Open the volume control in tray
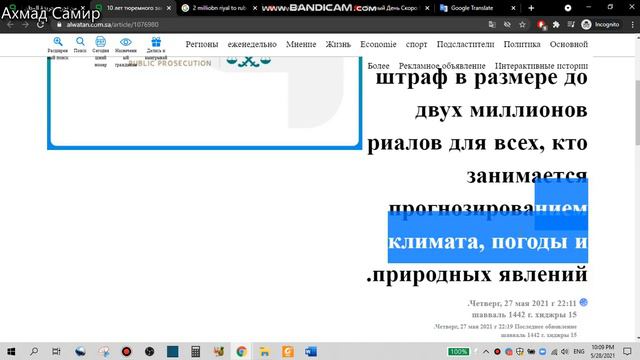The image size is (640, 360). point(565,351)
